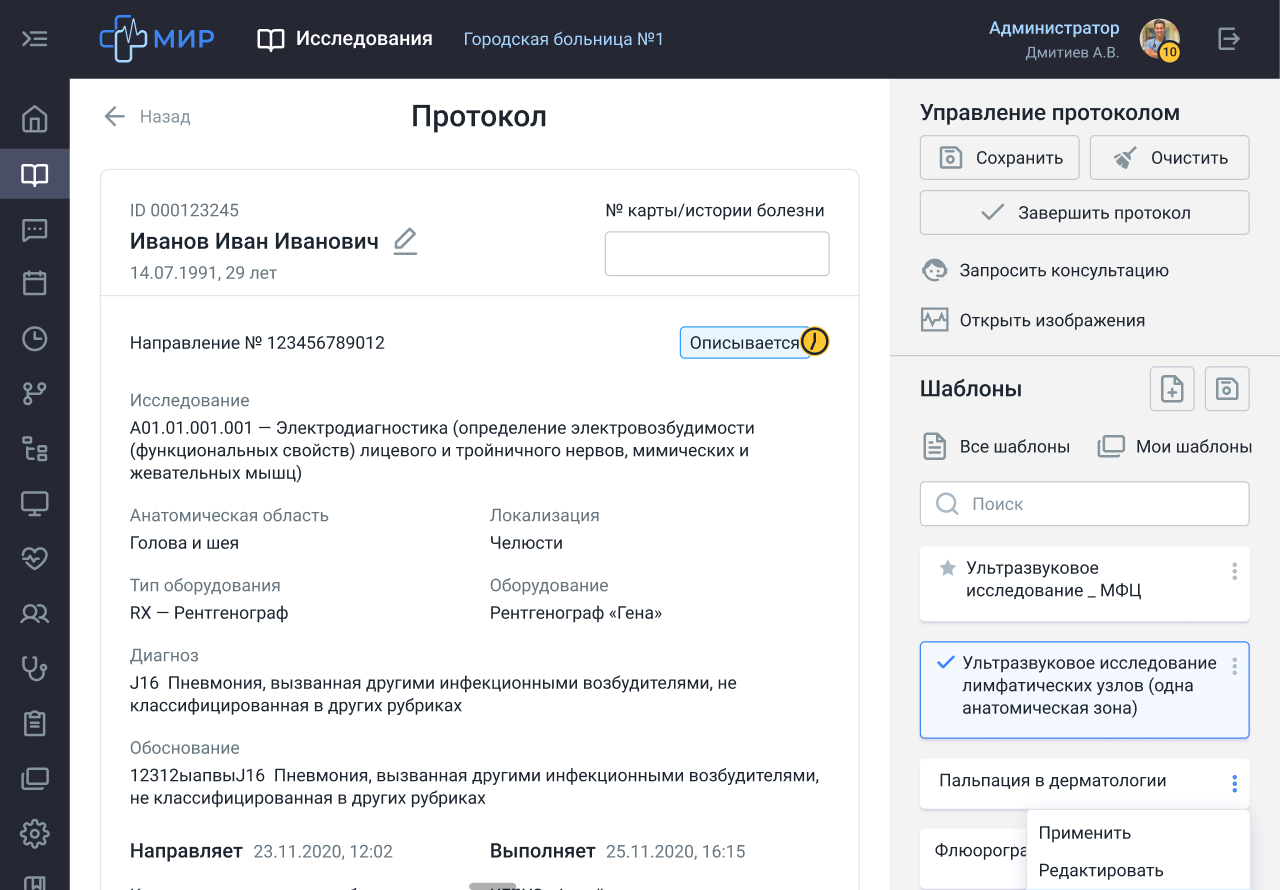The image size is (1280, 890).
Task: Open three-dot menu of МФЦ ultrasound template
Action: pyautogui.click(x=1235, y=571)
